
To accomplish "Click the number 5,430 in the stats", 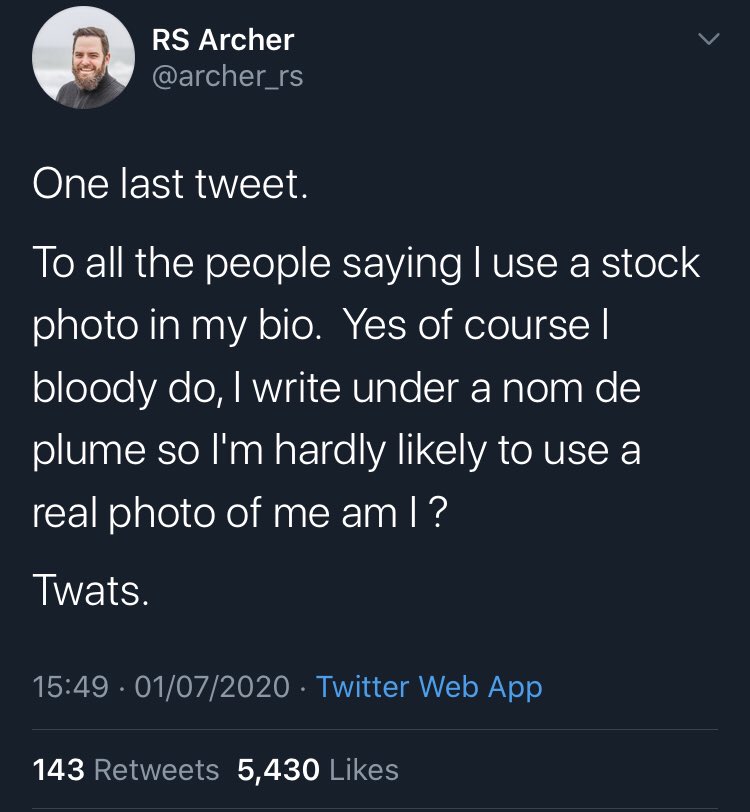I will [x=279, y=769].
